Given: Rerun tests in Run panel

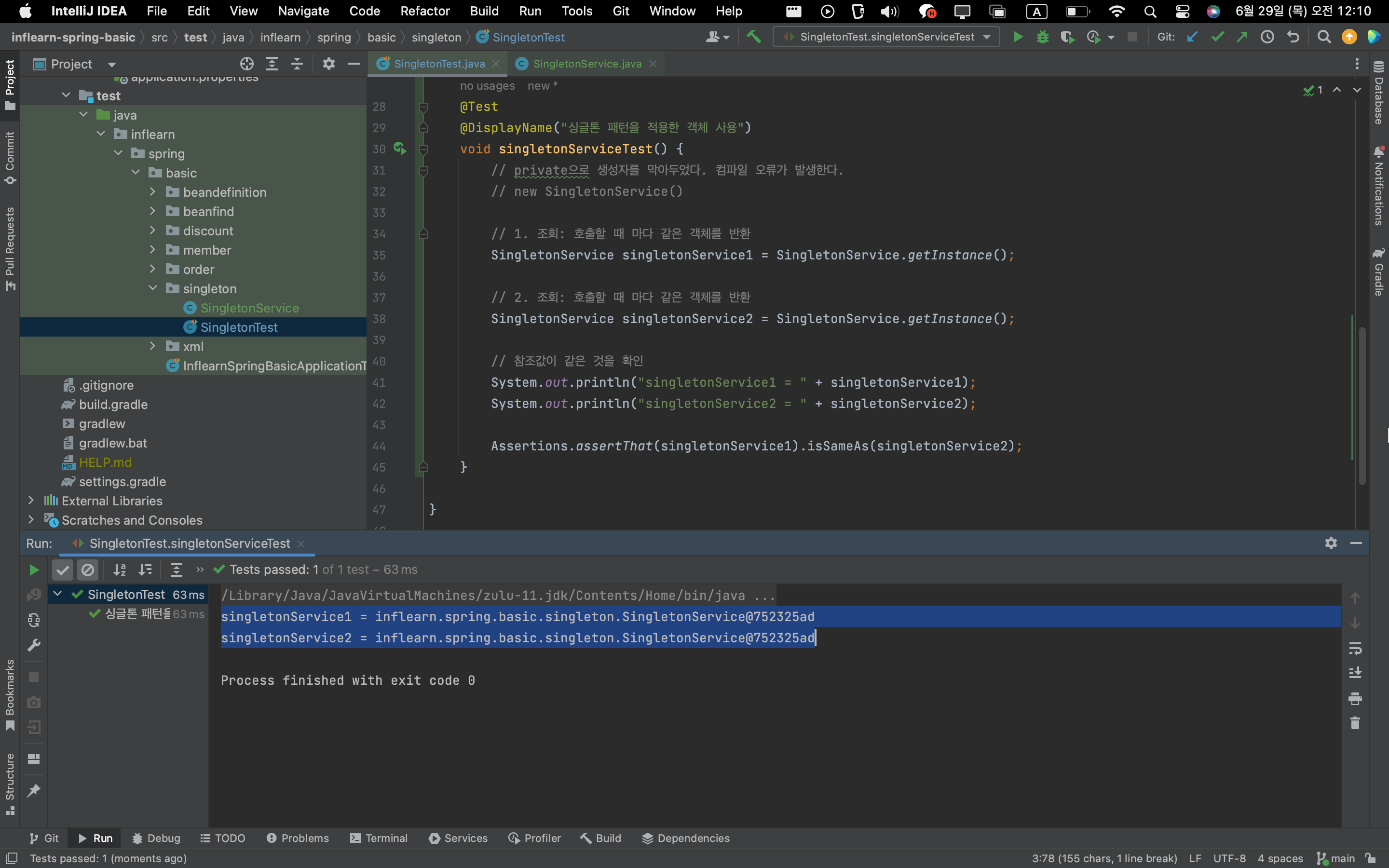Looking at the screenshot, I should click(34, 570).
